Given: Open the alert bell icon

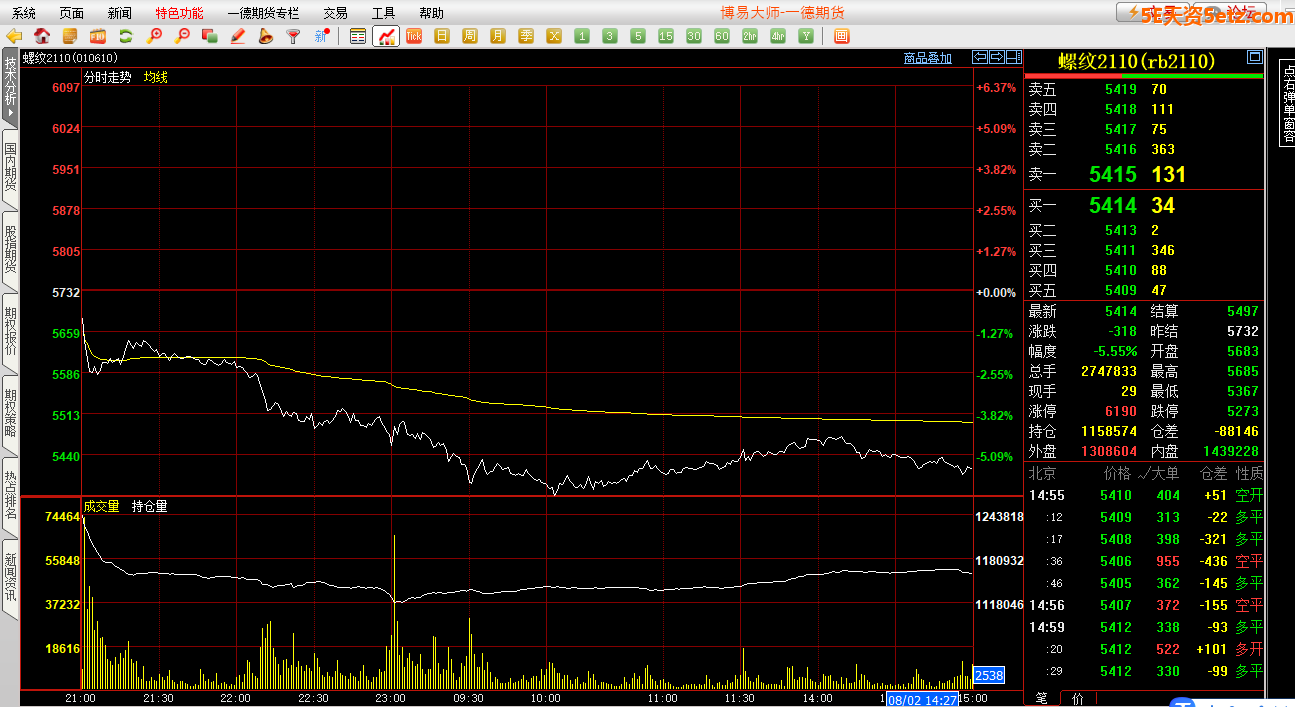Looking at the screenshot, I should (x=266, y=36).
